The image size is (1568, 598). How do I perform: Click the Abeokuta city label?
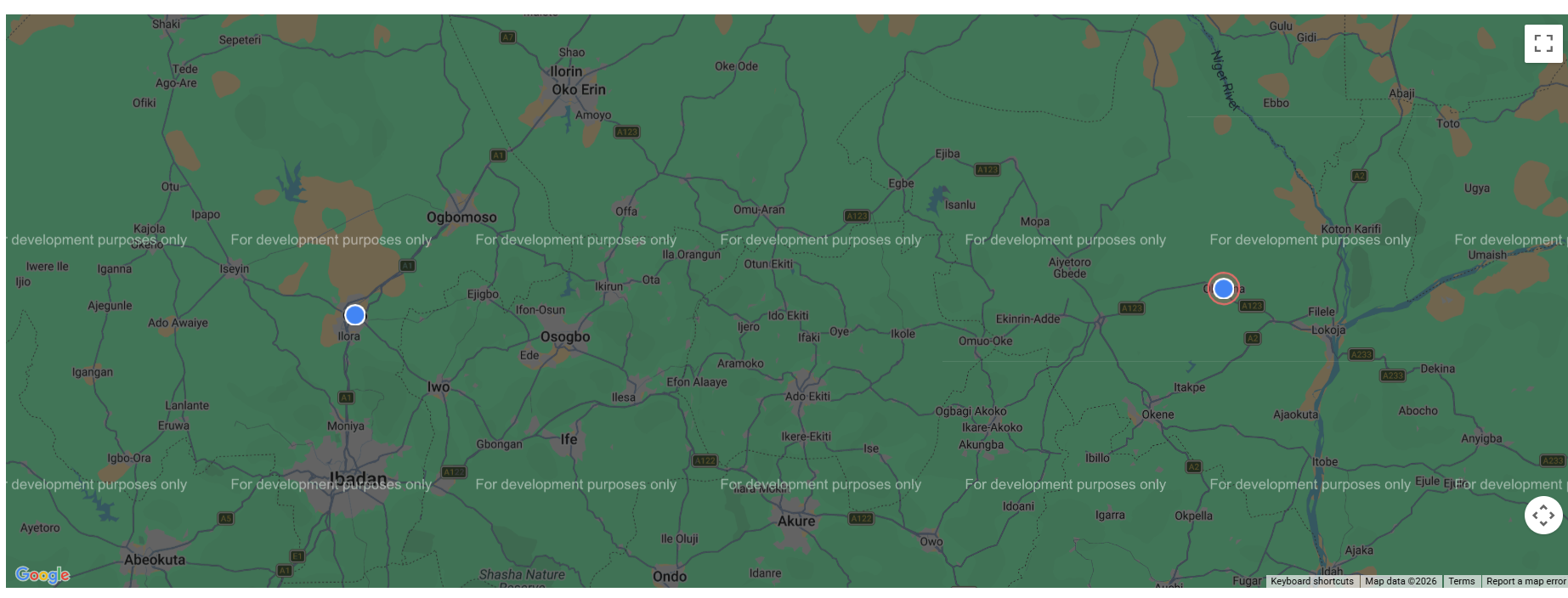(x=155, y=560)
